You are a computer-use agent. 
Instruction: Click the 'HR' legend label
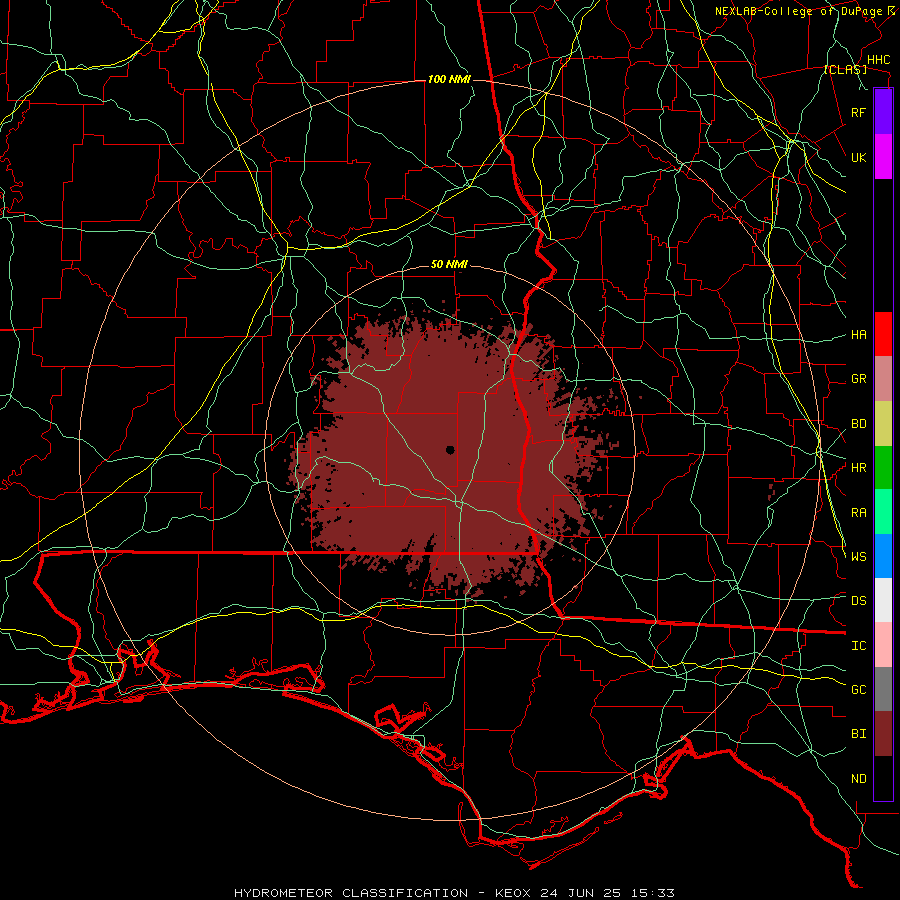click(x=858, y=468)
